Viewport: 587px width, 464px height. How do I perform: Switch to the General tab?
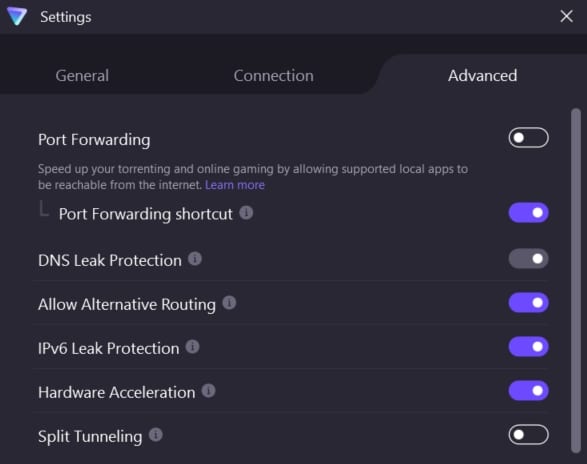tap(82, 76)
